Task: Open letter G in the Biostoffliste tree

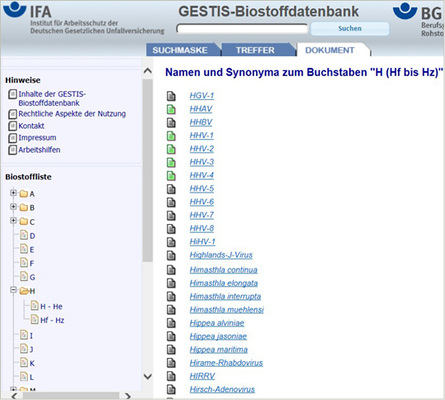Action: [28, 277]
